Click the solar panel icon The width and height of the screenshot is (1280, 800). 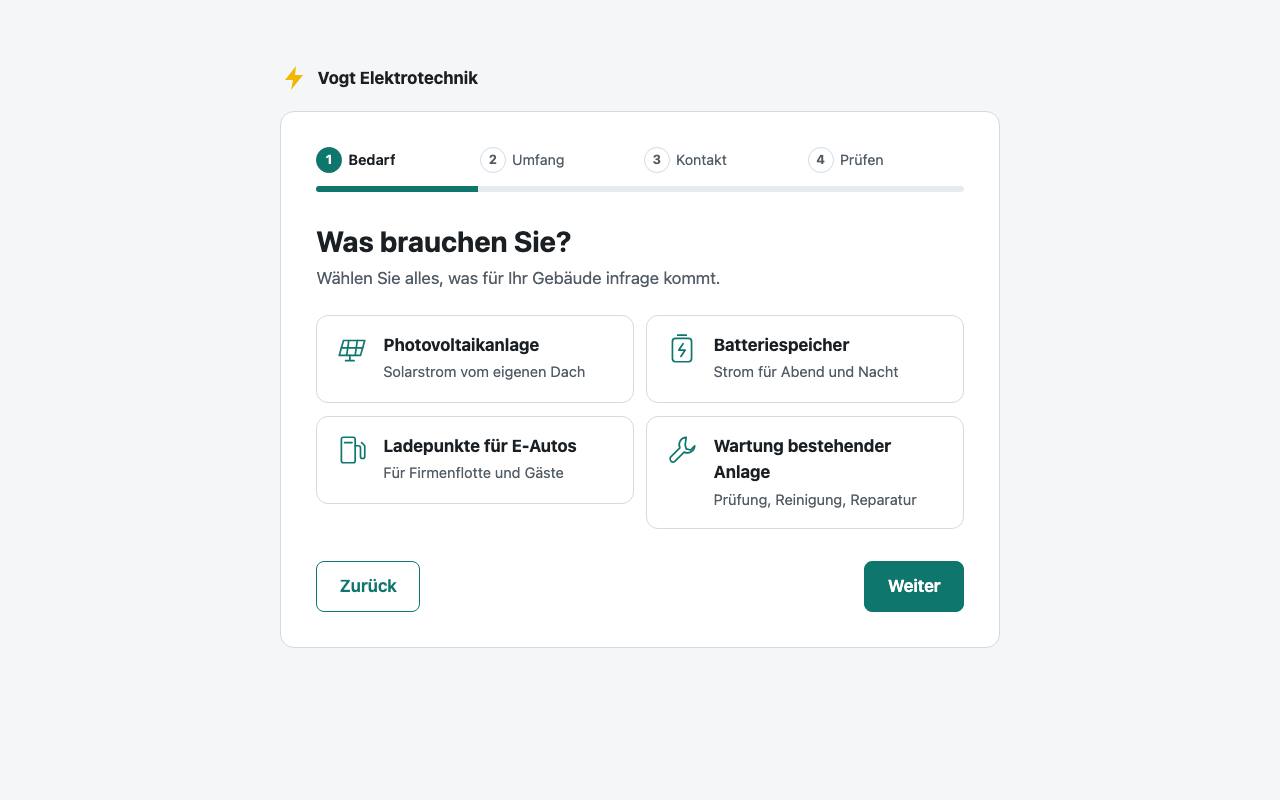pos(352,350)
